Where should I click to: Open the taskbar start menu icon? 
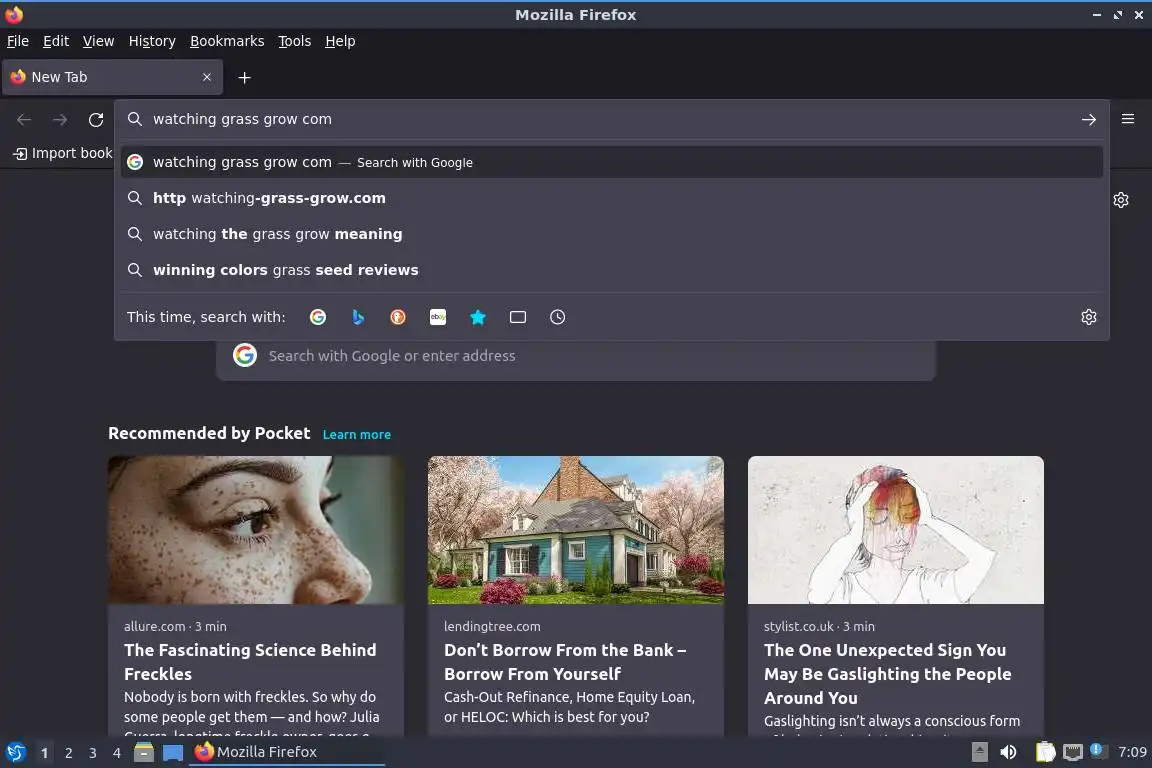(15, 752)
